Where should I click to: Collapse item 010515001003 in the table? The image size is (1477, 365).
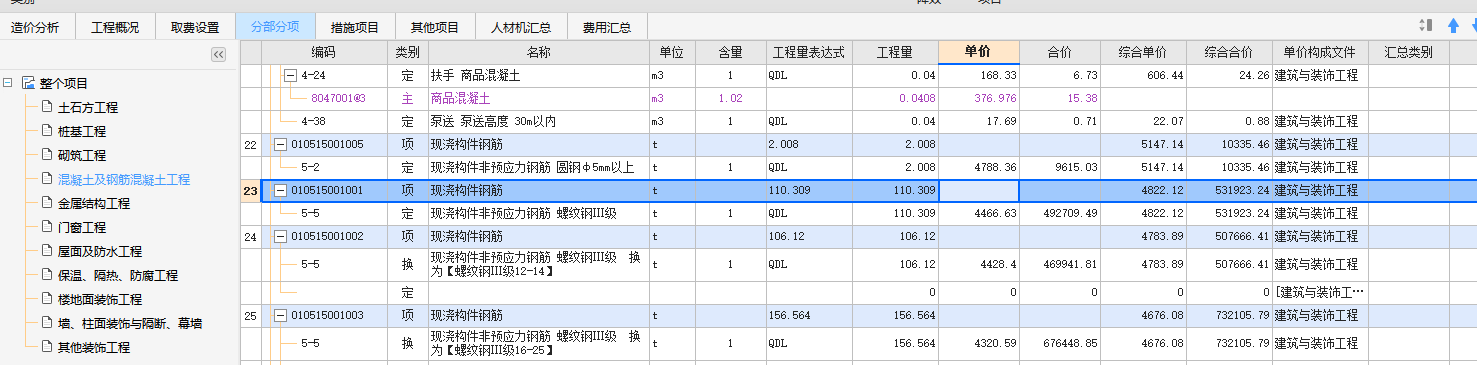click(280, 315)
